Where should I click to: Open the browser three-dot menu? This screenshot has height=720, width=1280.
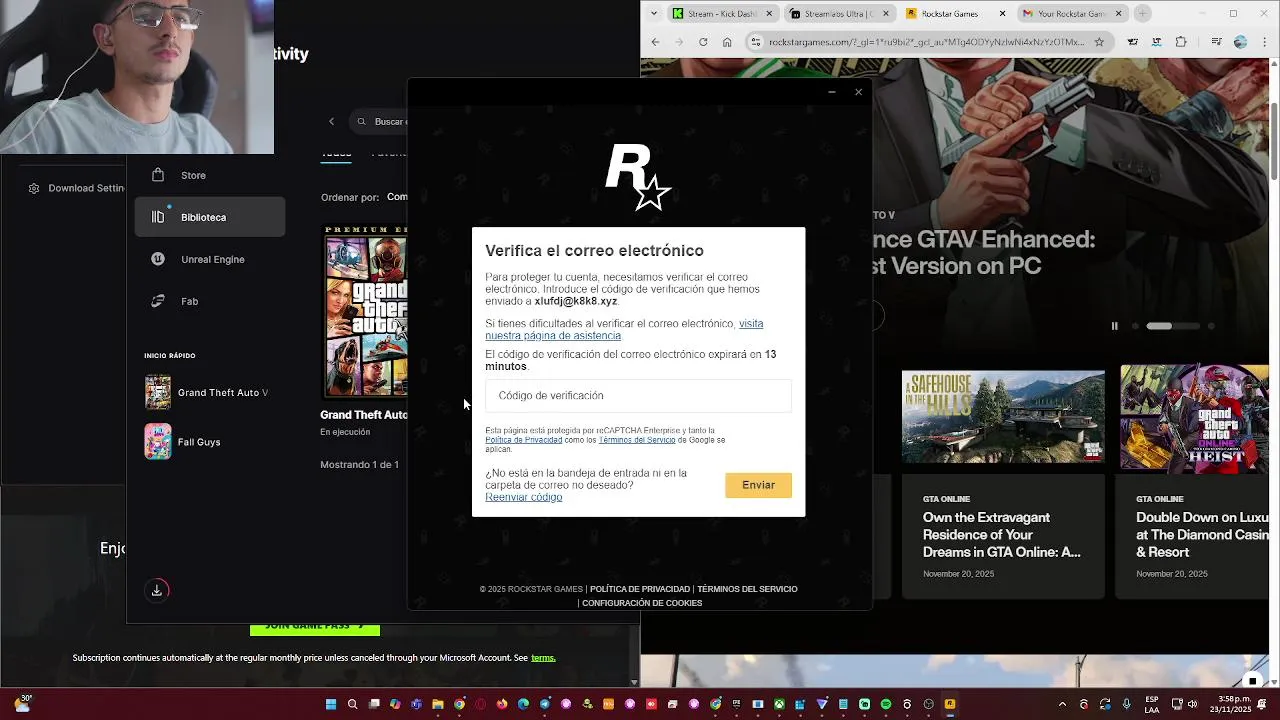point(1264,42)
